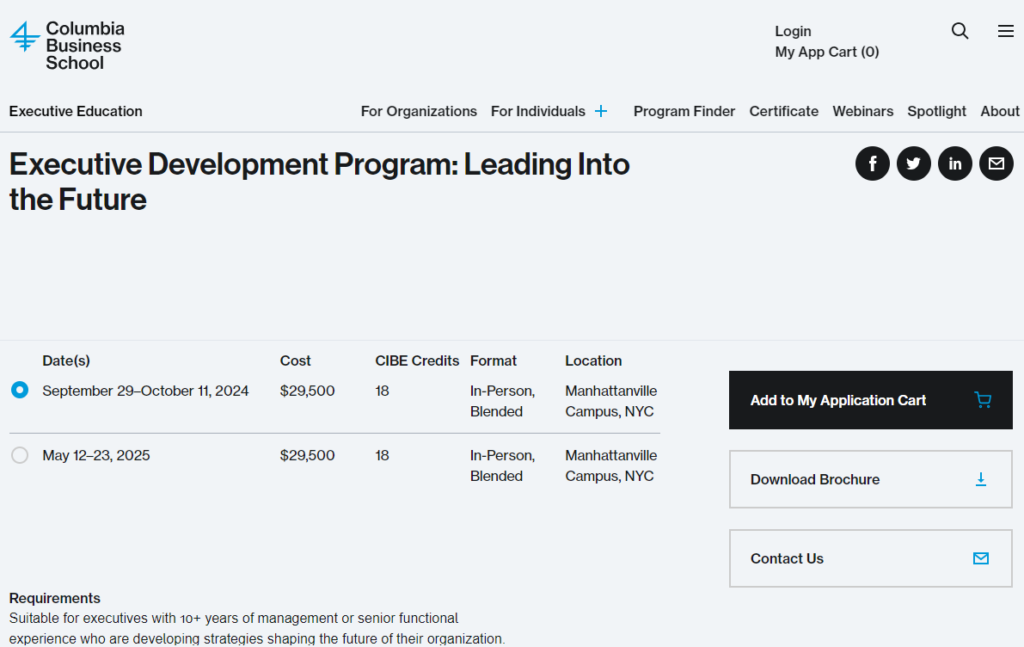Open About menu item

tap(999, 112)
